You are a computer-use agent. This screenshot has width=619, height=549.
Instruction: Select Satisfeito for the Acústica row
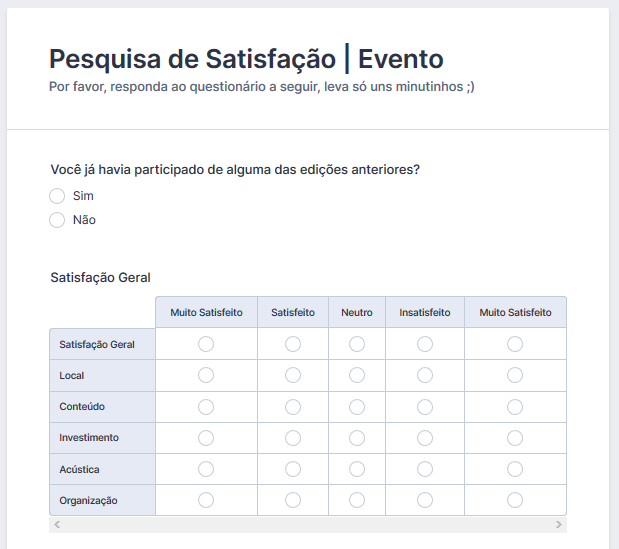pyautogui.click(x=293, y=469)
